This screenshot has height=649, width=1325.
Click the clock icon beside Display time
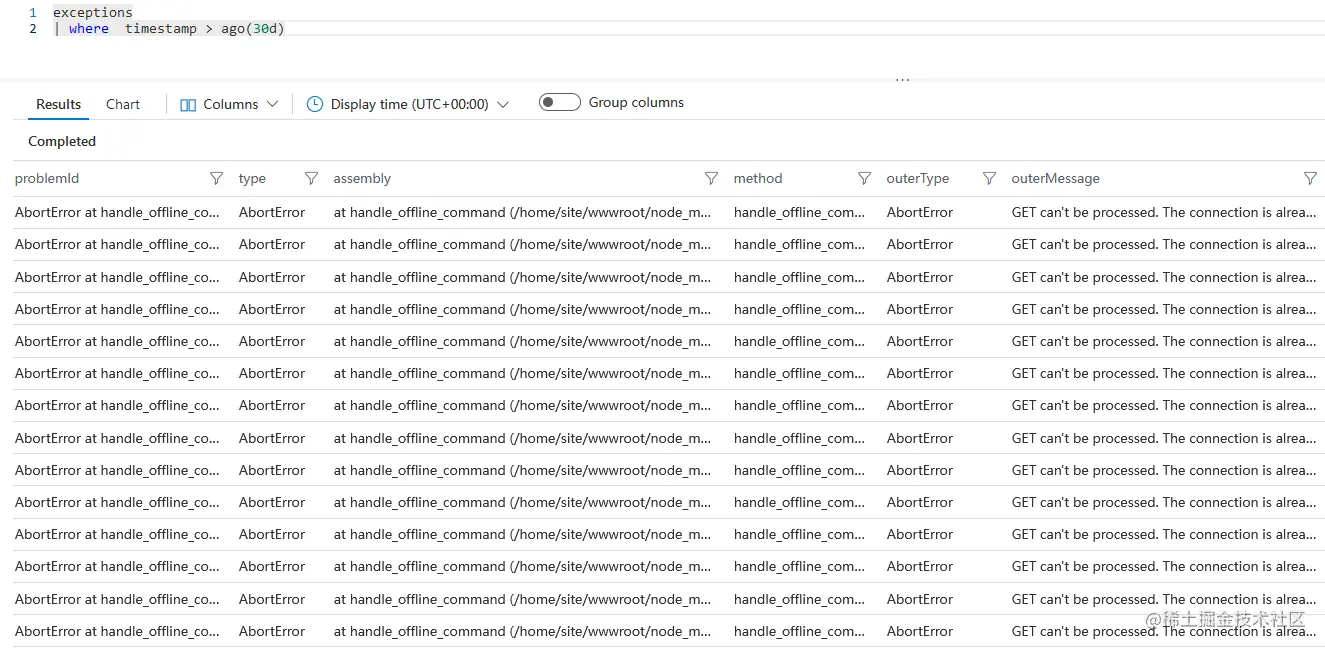coord(315,103)
